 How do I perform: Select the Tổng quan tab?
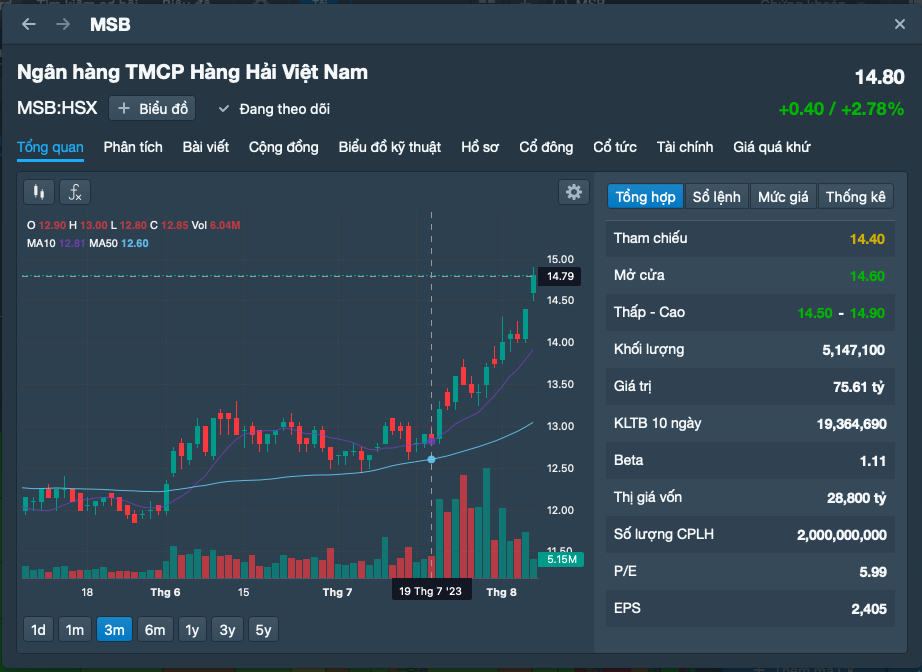click(x=50, y=147)
